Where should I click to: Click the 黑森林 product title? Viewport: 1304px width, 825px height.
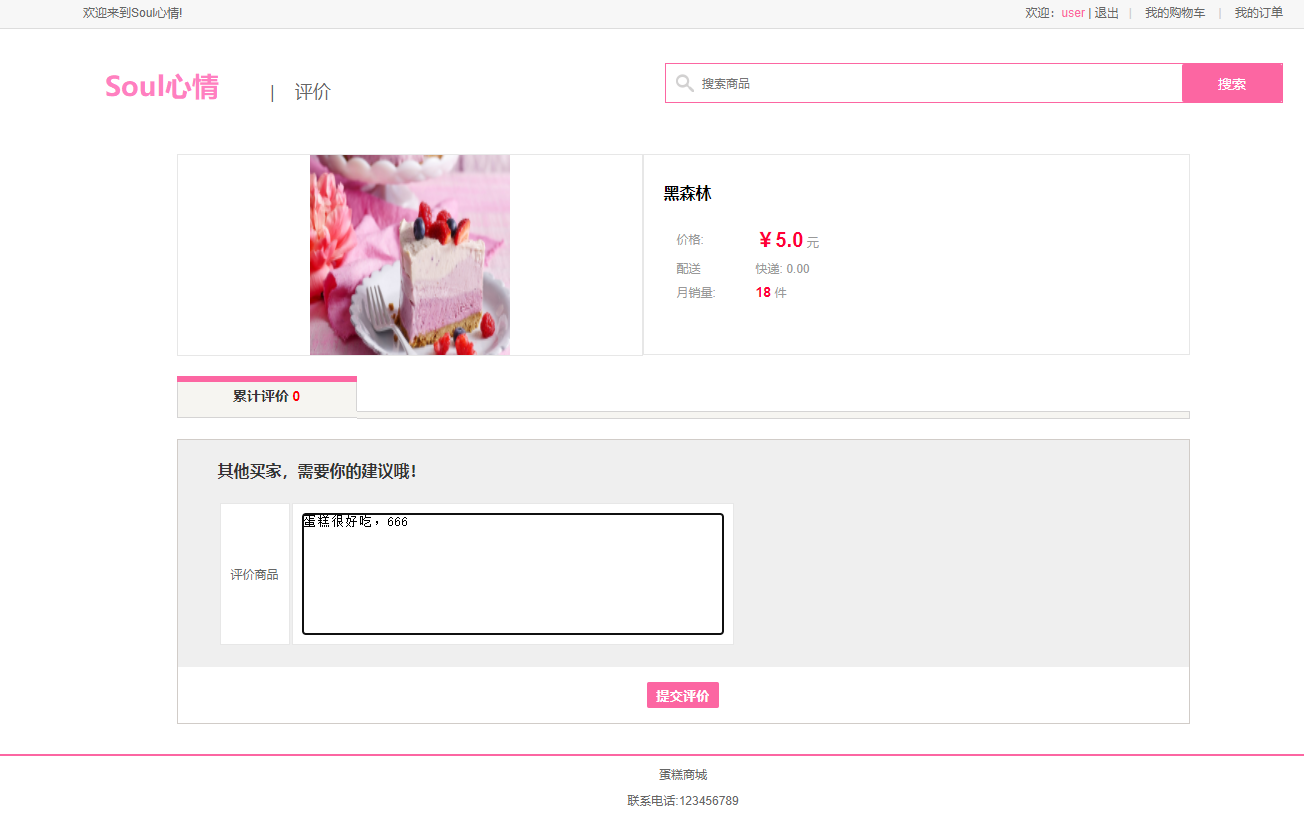click(685, 193)
